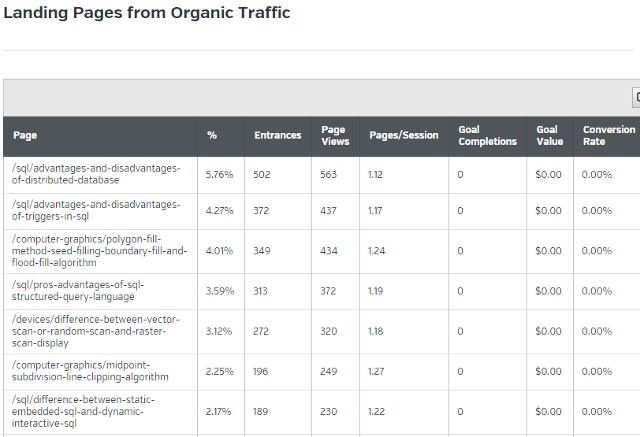Click pages/session value 1.17
Screen dimensions: 640x437
click(375, 211)
